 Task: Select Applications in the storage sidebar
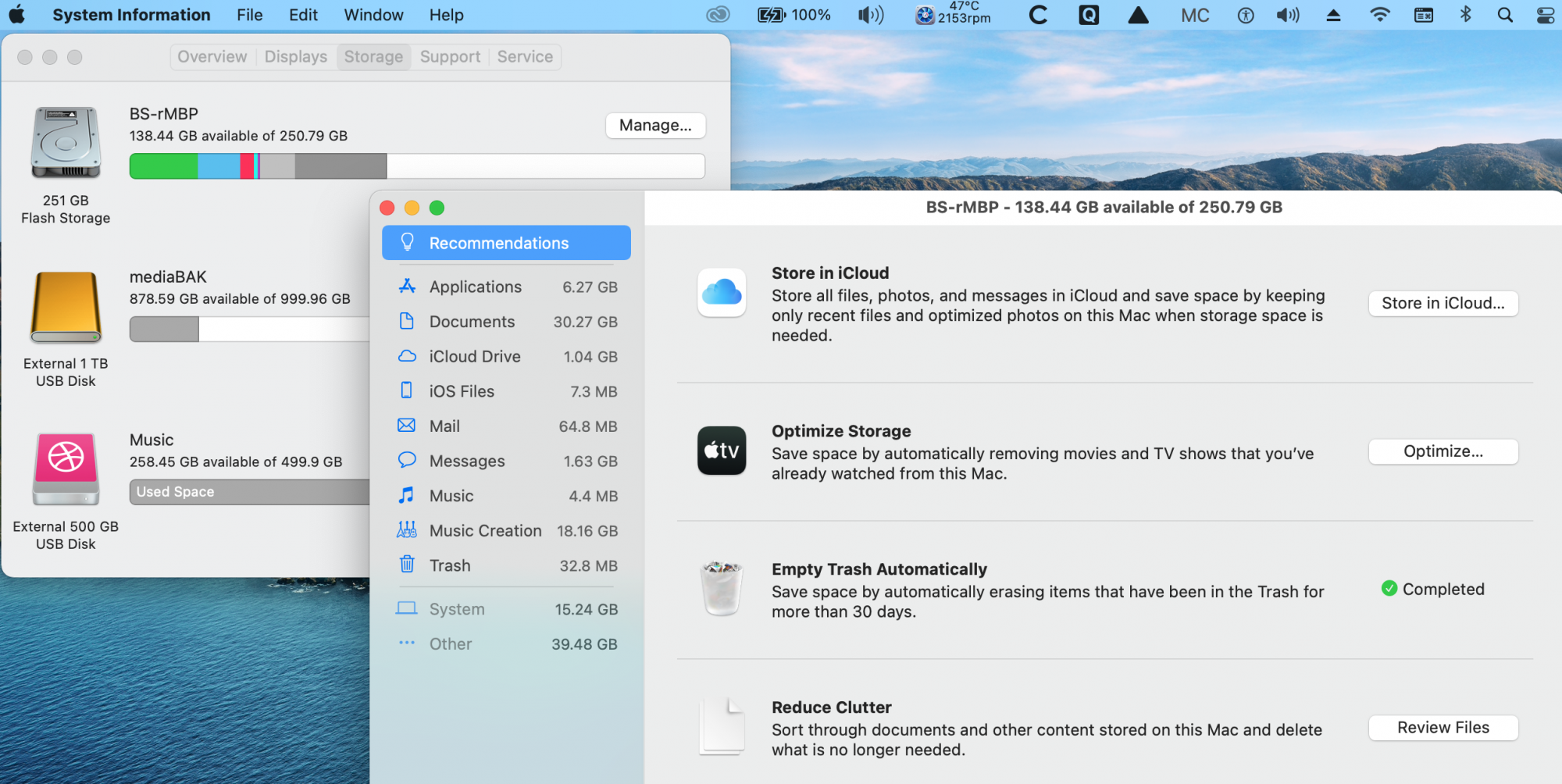click(507, 287)
